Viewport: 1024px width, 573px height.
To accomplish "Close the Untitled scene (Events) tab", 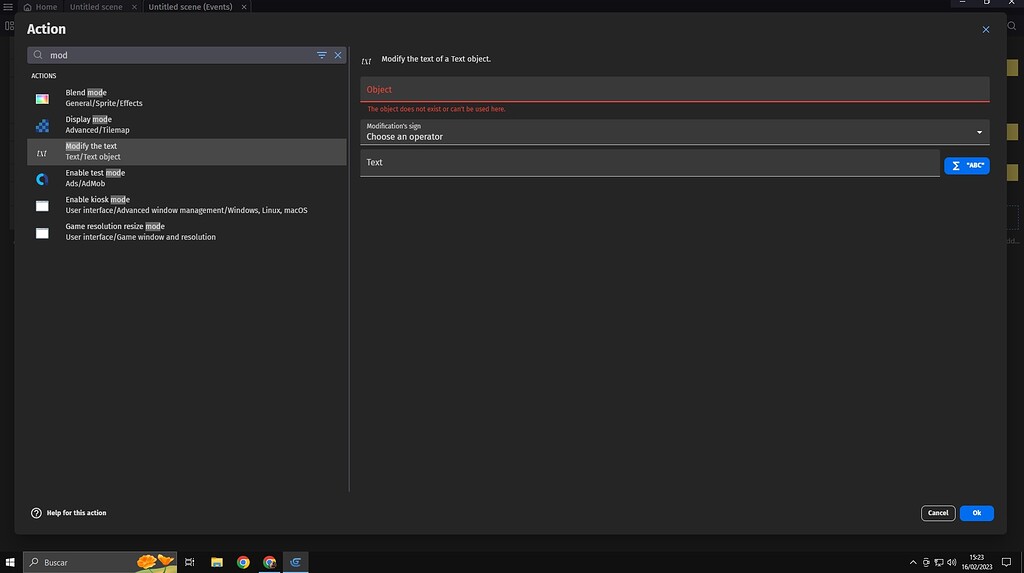I will 244,7.
